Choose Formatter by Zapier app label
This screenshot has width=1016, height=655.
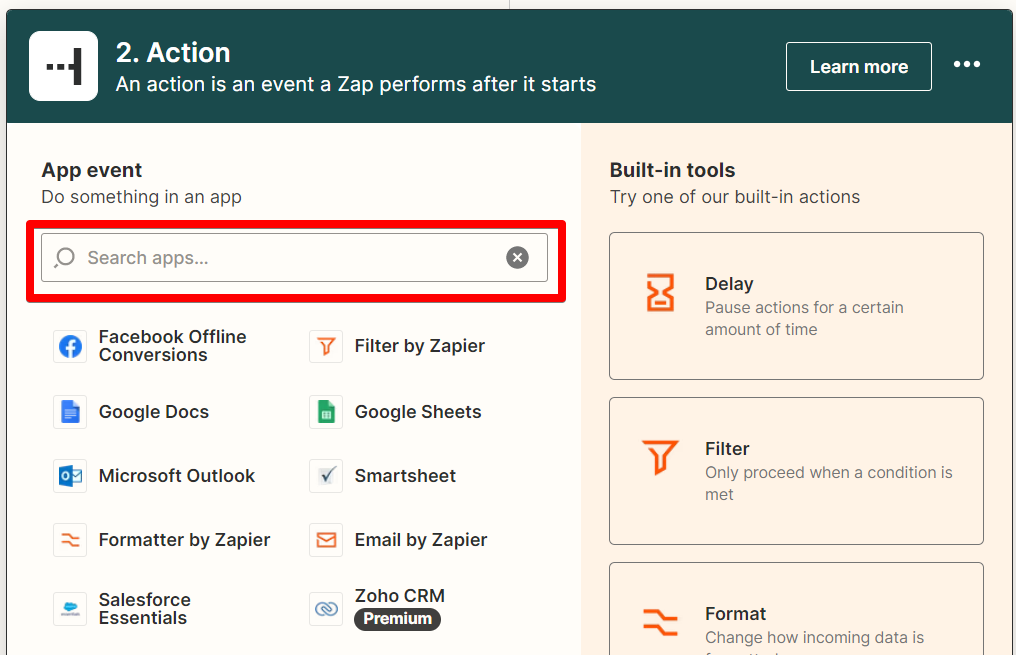pyautogui.click(x=184, y=540)
